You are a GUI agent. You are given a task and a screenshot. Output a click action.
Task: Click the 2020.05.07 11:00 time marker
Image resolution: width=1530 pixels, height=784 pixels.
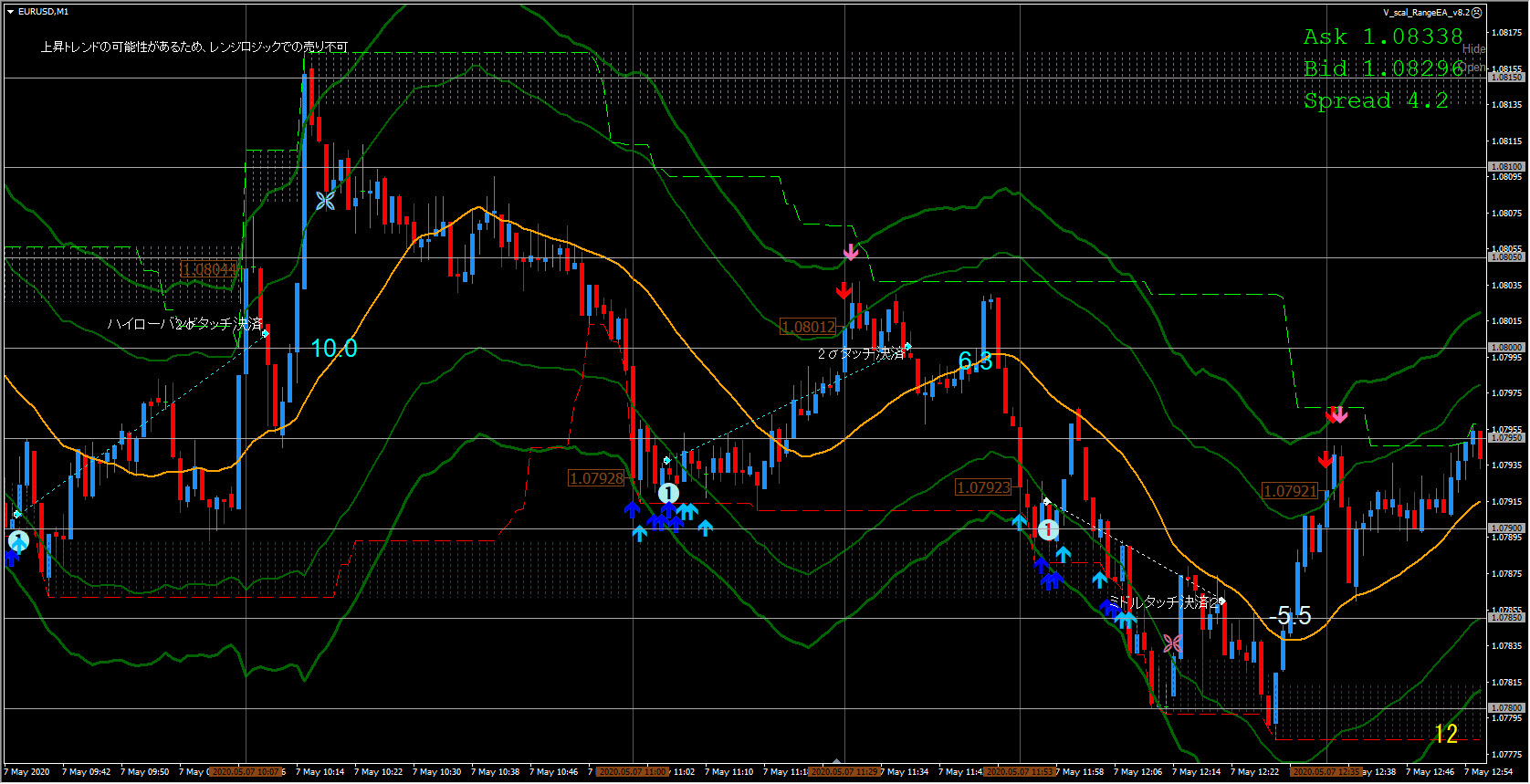pyautogui.click(x=633, y=772)
